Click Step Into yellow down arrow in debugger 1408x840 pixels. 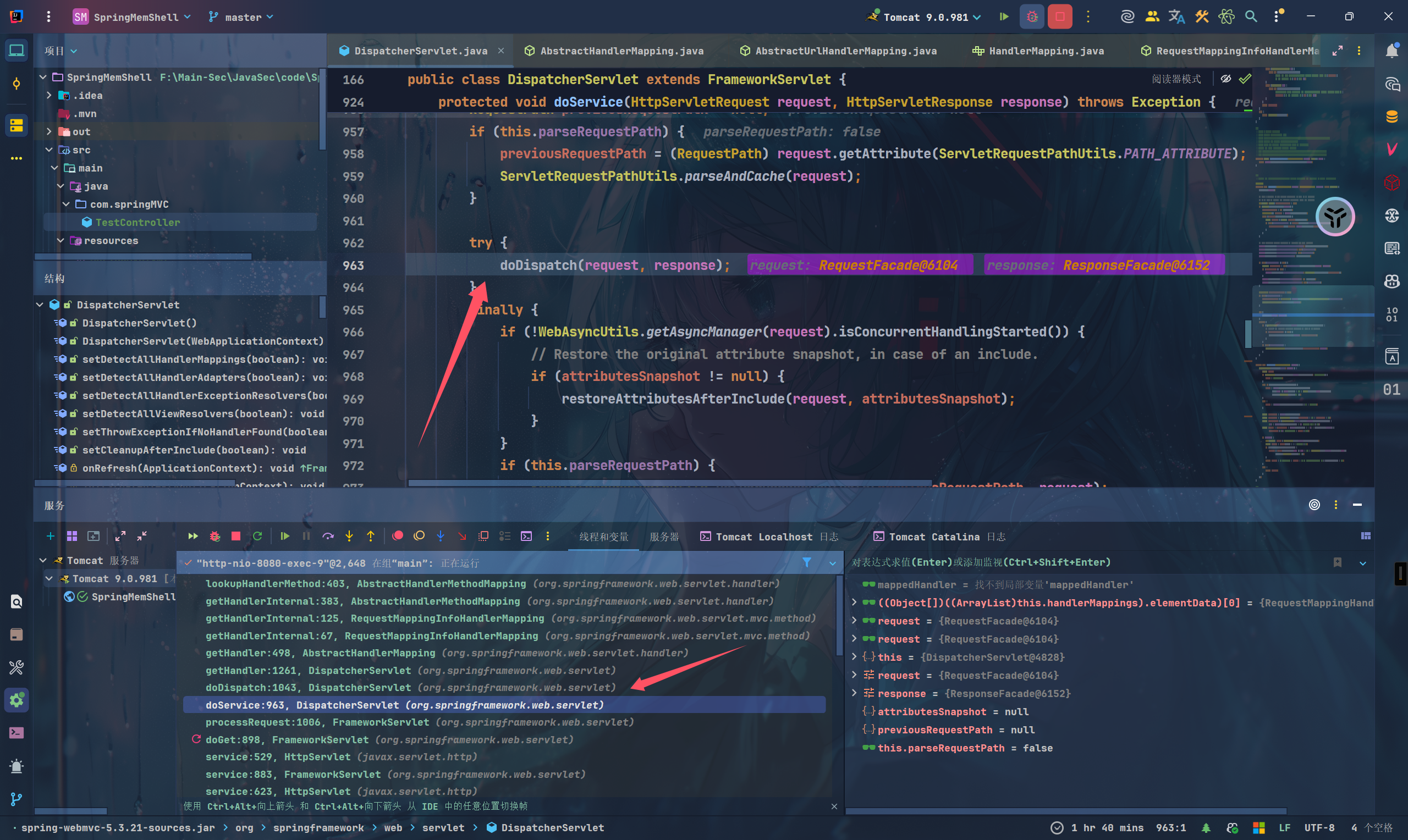click(x=349, y=536)
